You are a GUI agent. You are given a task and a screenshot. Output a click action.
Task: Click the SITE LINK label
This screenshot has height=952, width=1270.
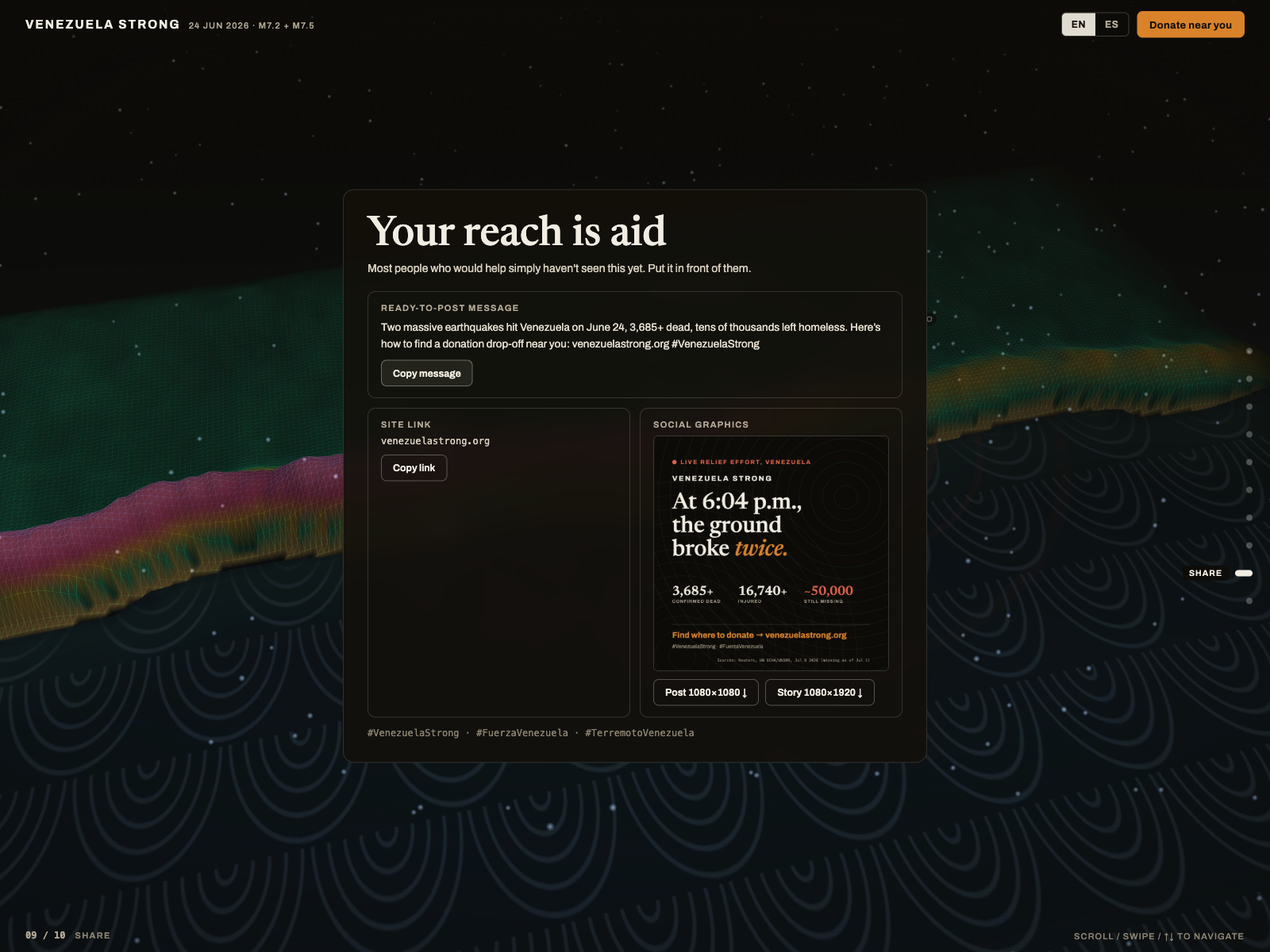pyautogui.click(x=406, y=424)
